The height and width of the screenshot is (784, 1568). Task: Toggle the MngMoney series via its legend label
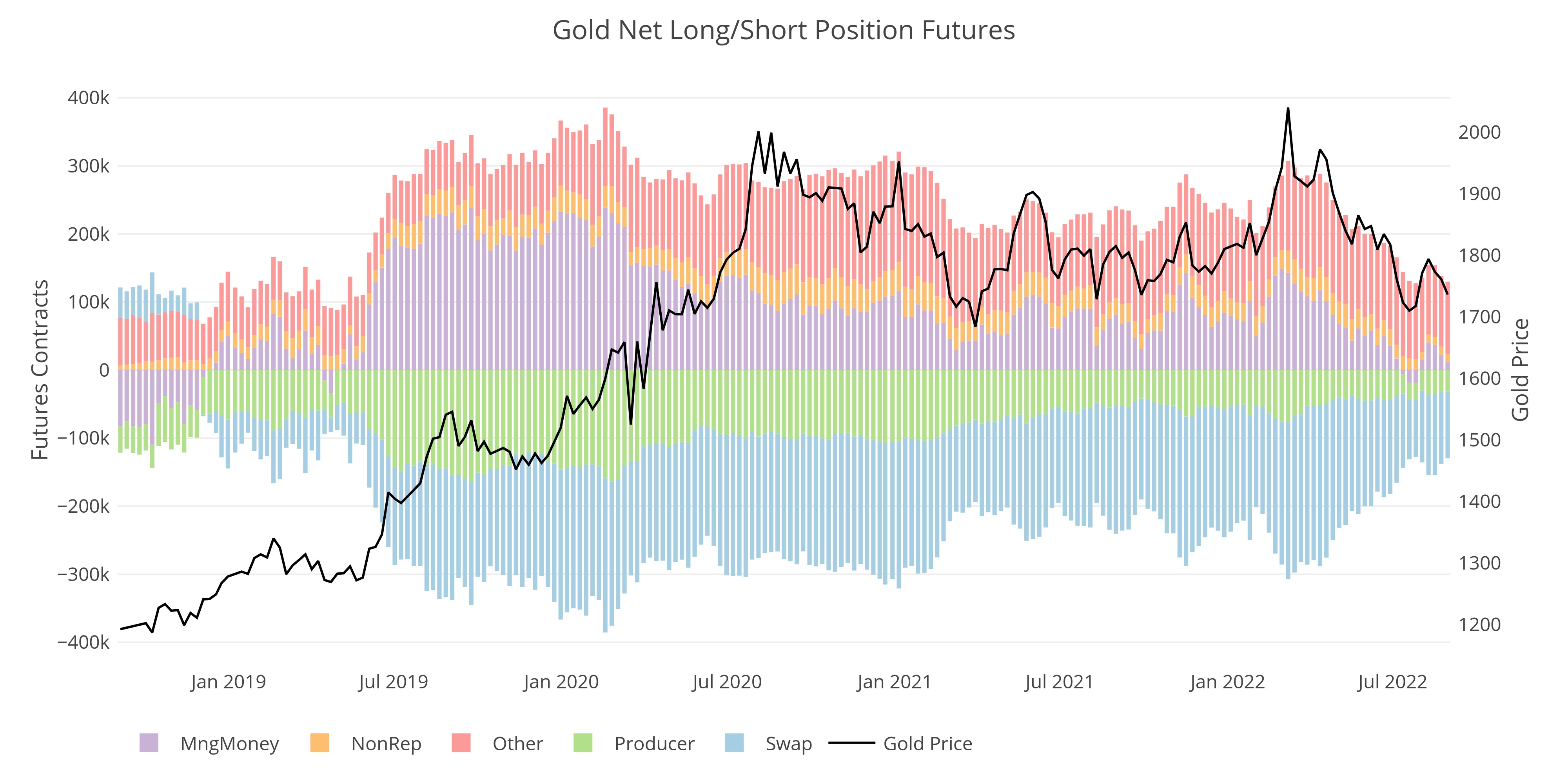(229, 744)
